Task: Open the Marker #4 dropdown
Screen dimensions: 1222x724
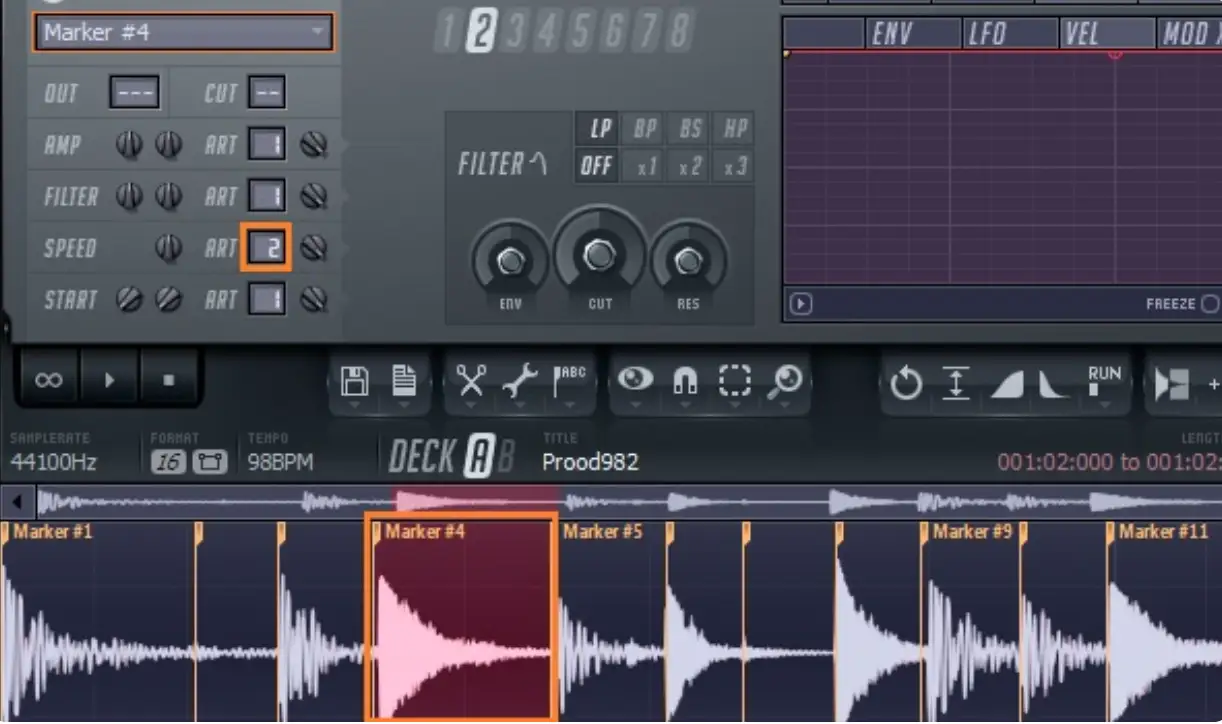Action: coord(183,32)
